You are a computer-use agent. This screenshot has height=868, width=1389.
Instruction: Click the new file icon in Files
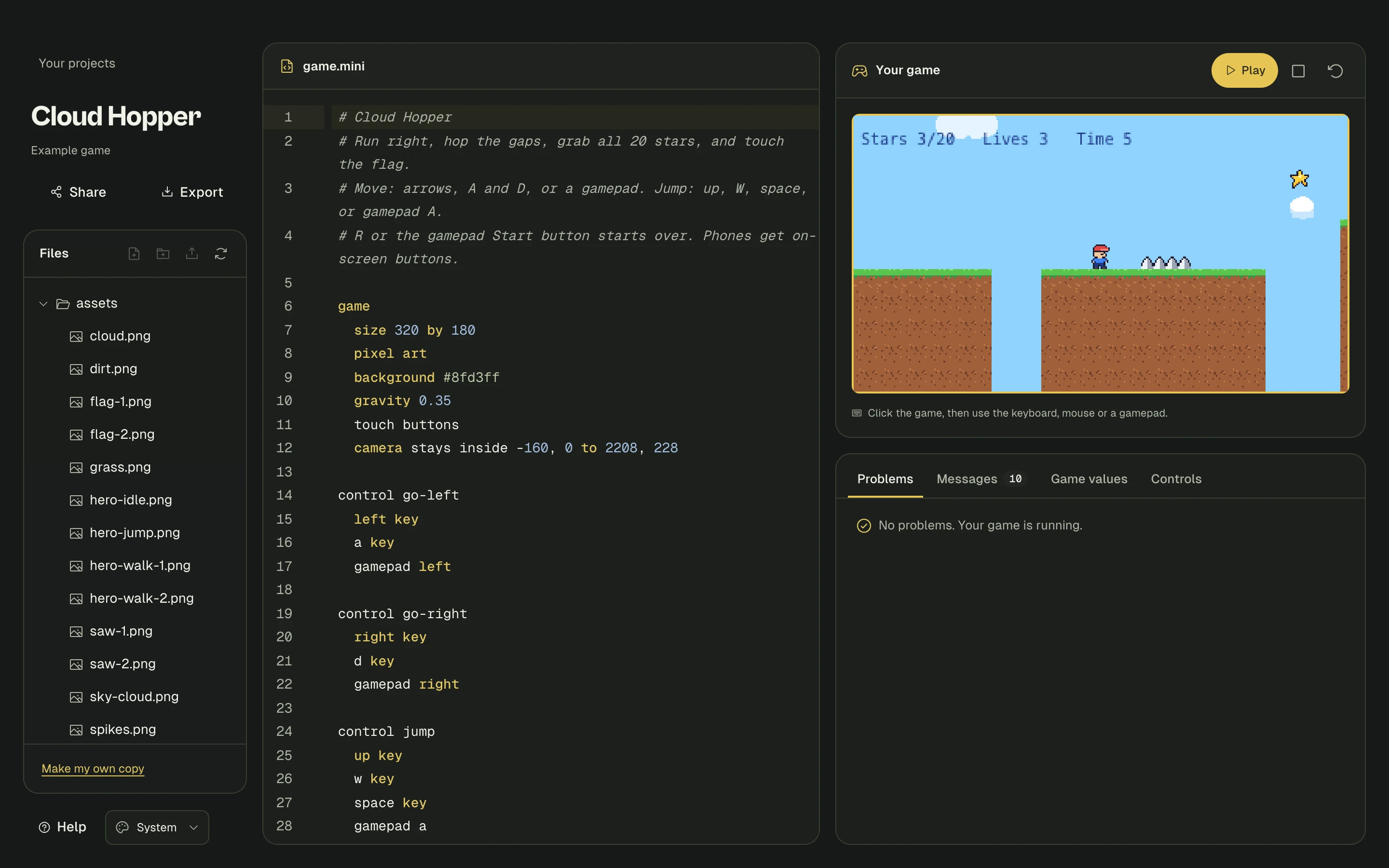134,253
